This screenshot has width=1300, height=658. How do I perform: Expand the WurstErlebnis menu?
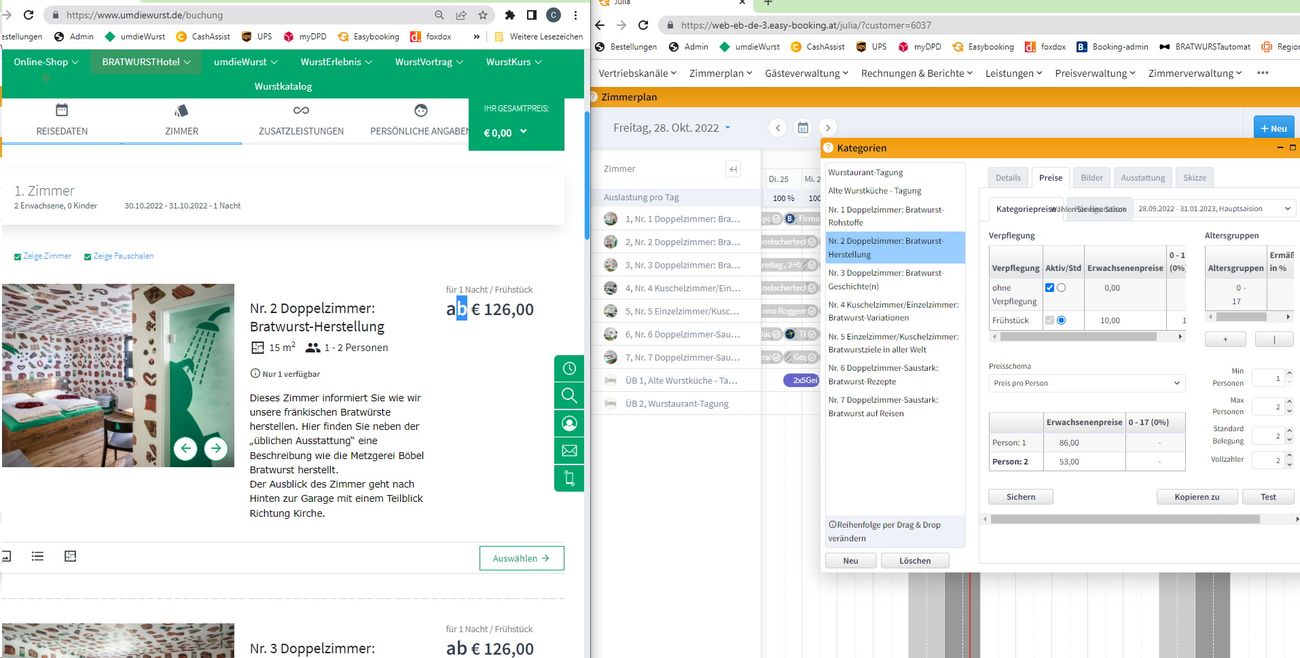[336, 62]
